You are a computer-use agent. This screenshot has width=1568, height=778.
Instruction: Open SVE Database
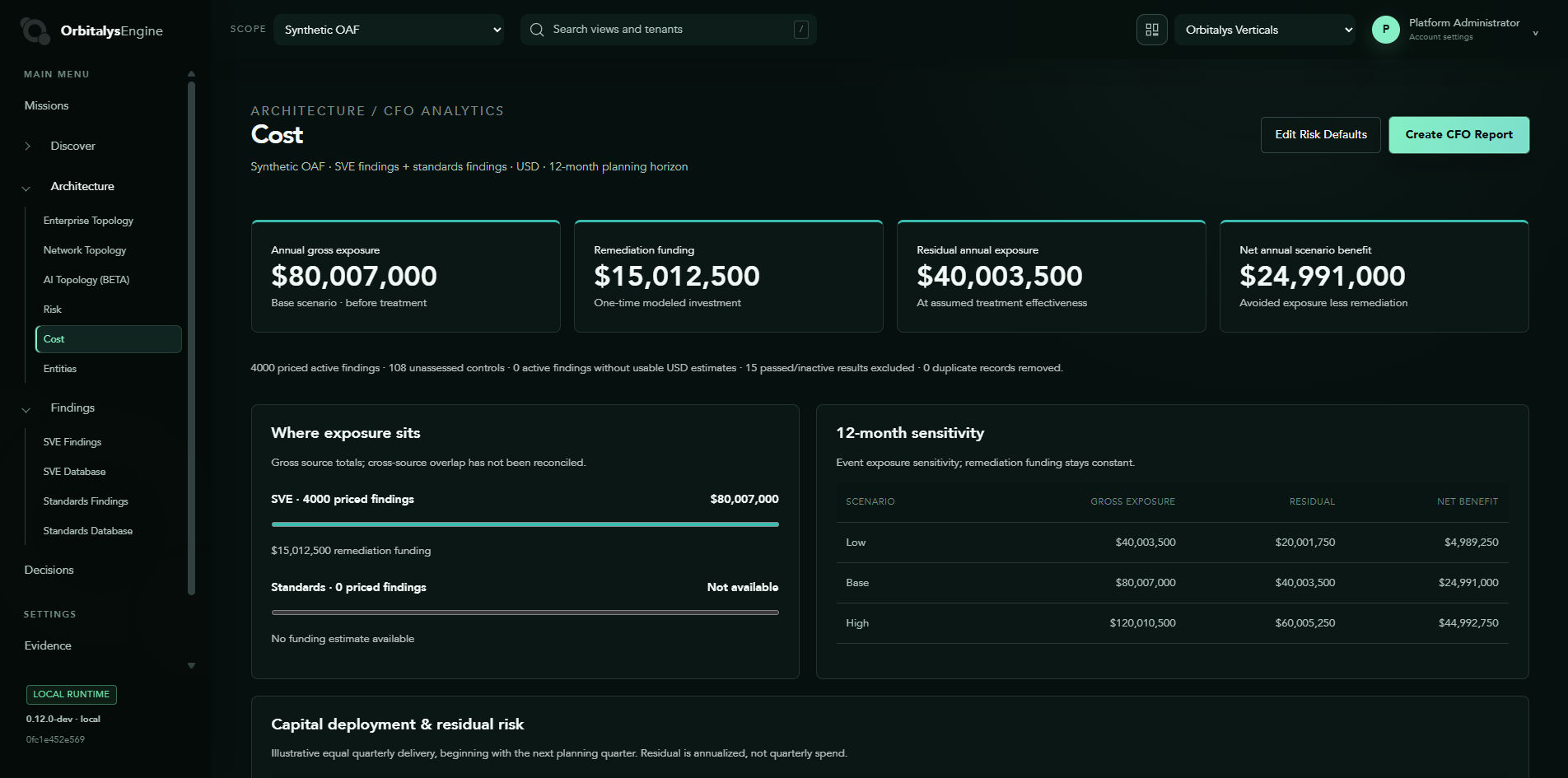[x=74, y=472]
